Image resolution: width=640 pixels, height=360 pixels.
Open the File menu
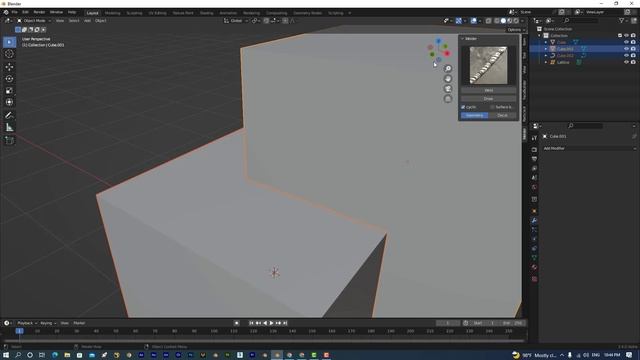click(14, 12)
